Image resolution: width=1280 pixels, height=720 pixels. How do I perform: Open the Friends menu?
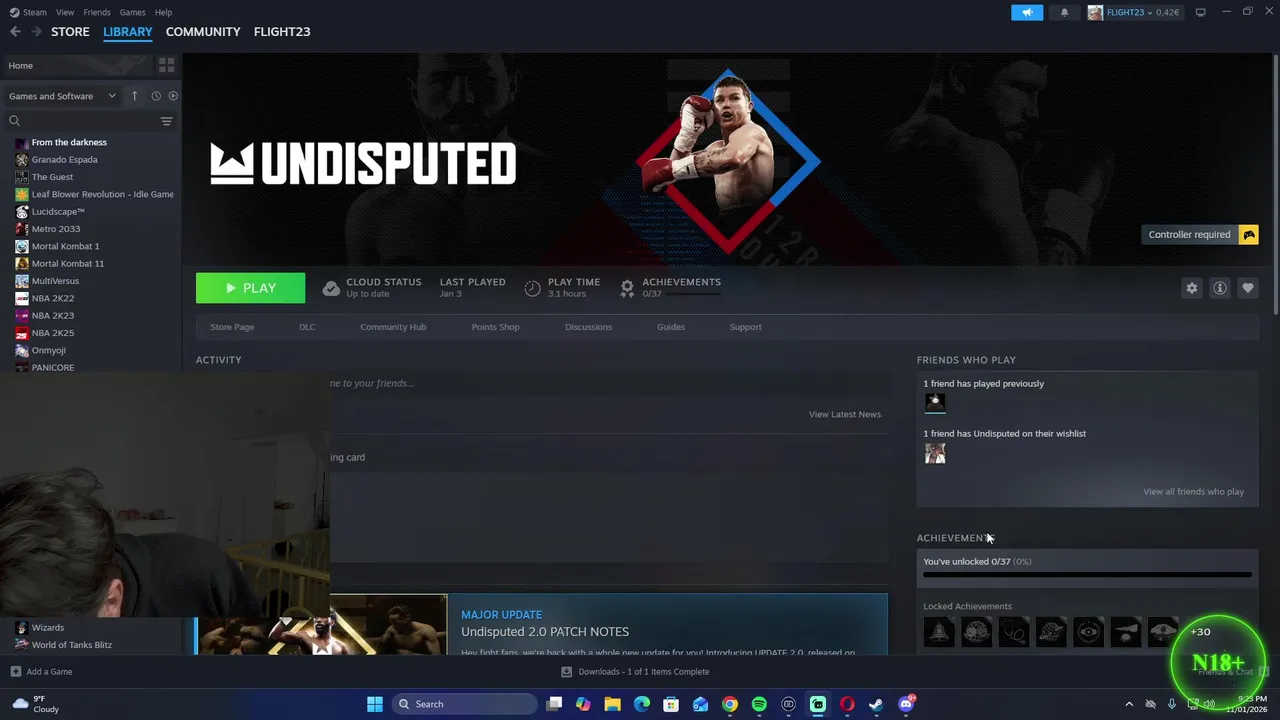point(97,12)
